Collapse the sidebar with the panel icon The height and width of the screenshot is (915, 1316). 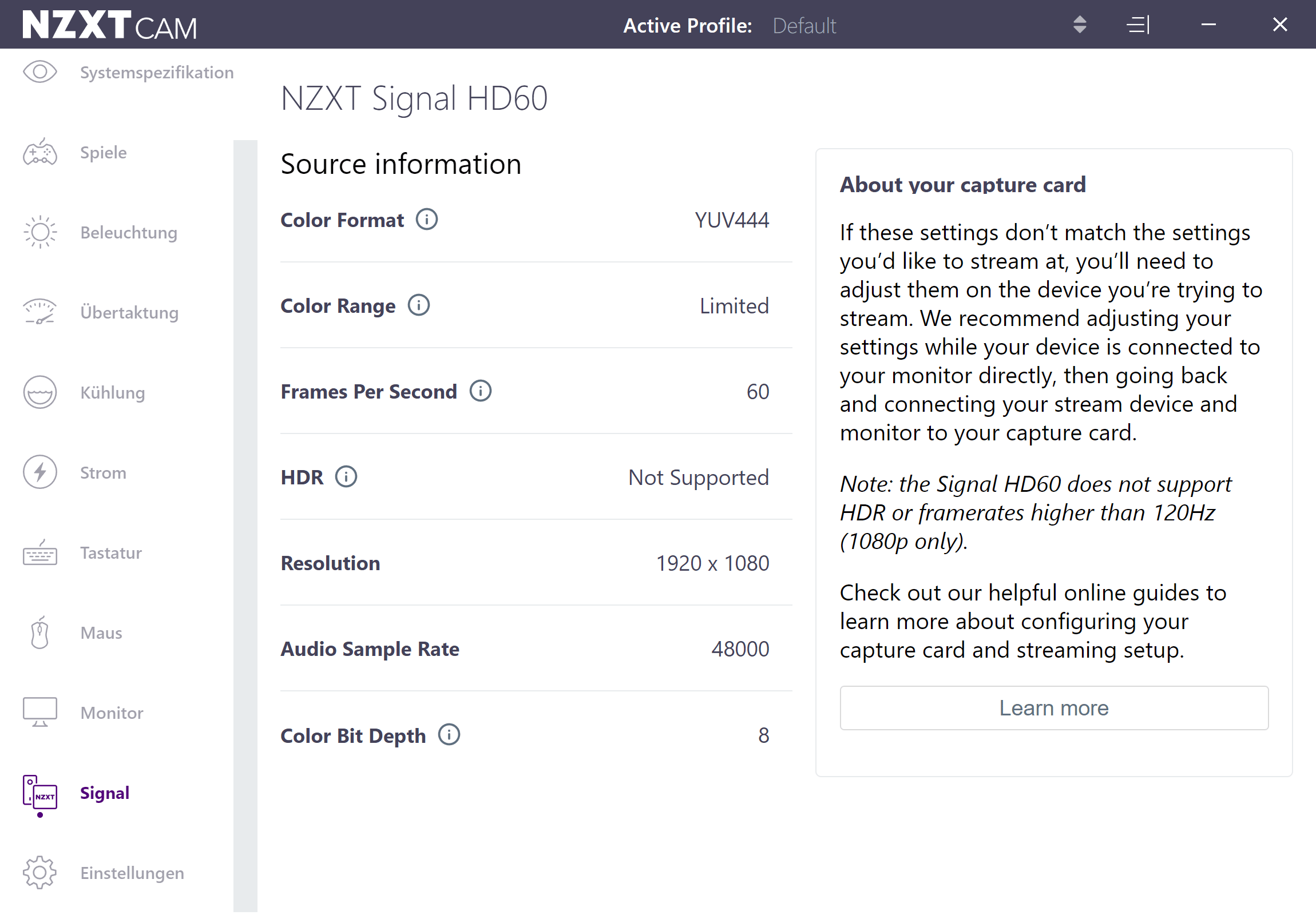pyautogui.click(x=1138, y=25)
